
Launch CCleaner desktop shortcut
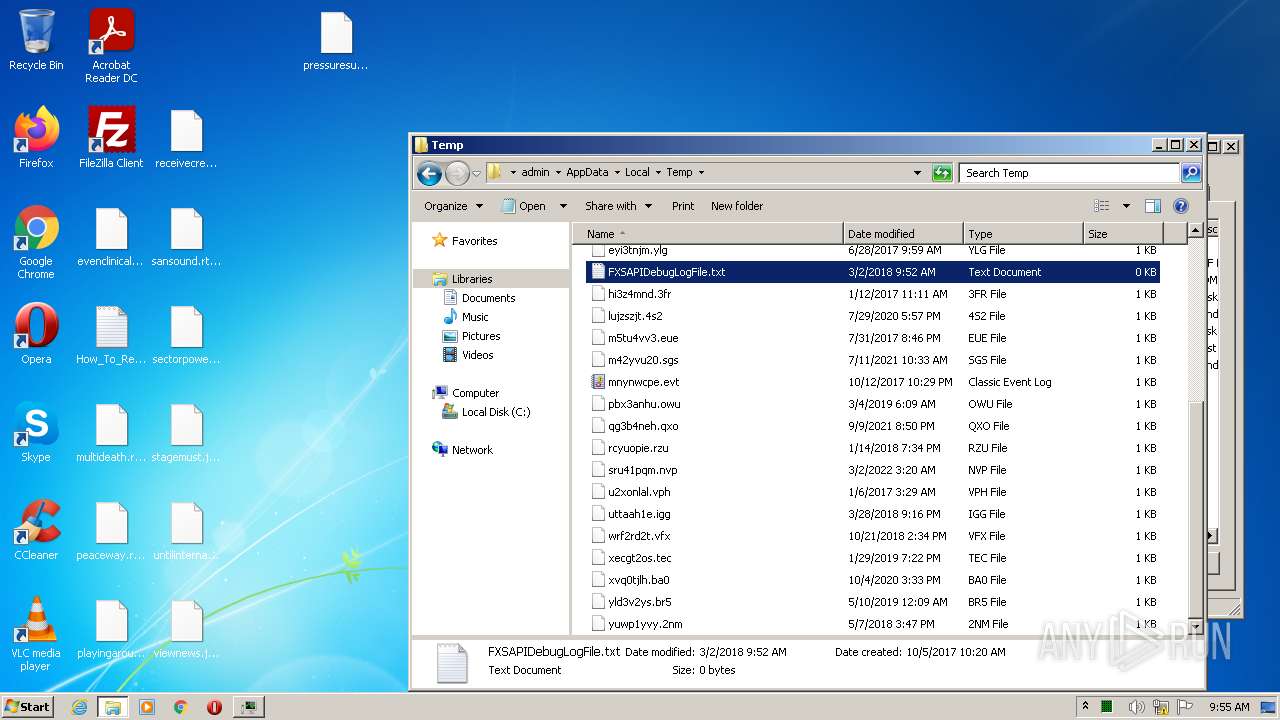(36, 530)
